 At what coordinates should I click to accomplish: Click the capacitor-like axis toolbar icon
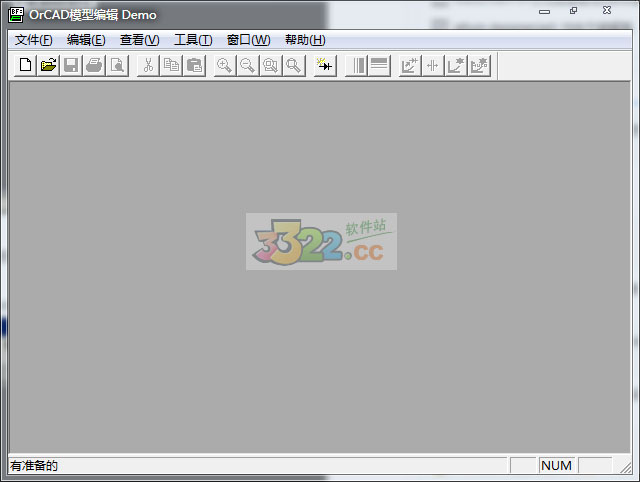pyautogui.click(x=433, y=65)
